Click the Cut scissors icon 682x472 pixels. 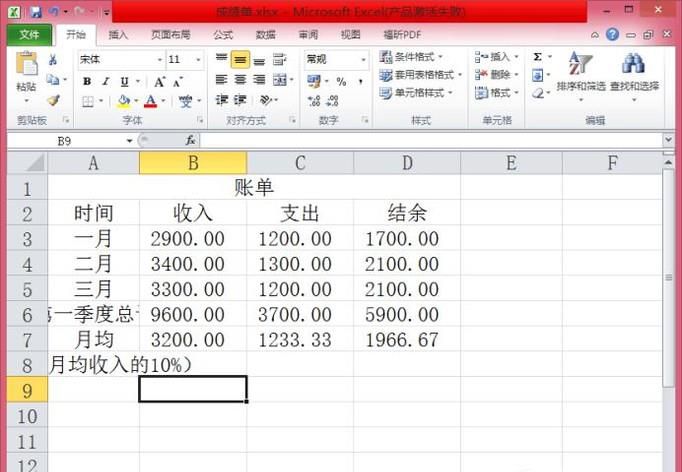click(53, 60)
